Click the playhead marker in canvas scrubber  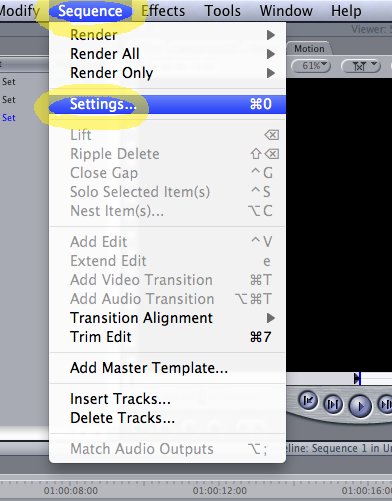(357, 378)
